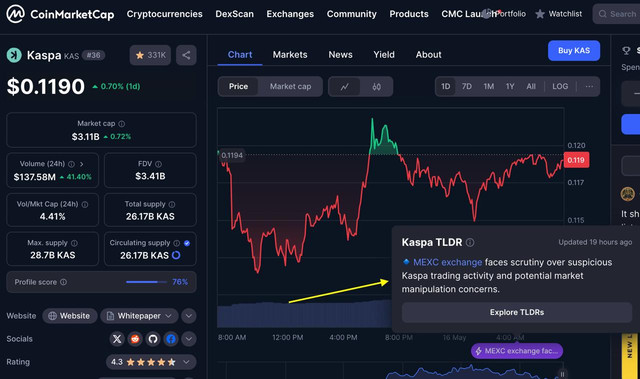Show Market cap info tooltip icon
The width and height of the screenshot is (640, 379).
(x=122, y=124)
